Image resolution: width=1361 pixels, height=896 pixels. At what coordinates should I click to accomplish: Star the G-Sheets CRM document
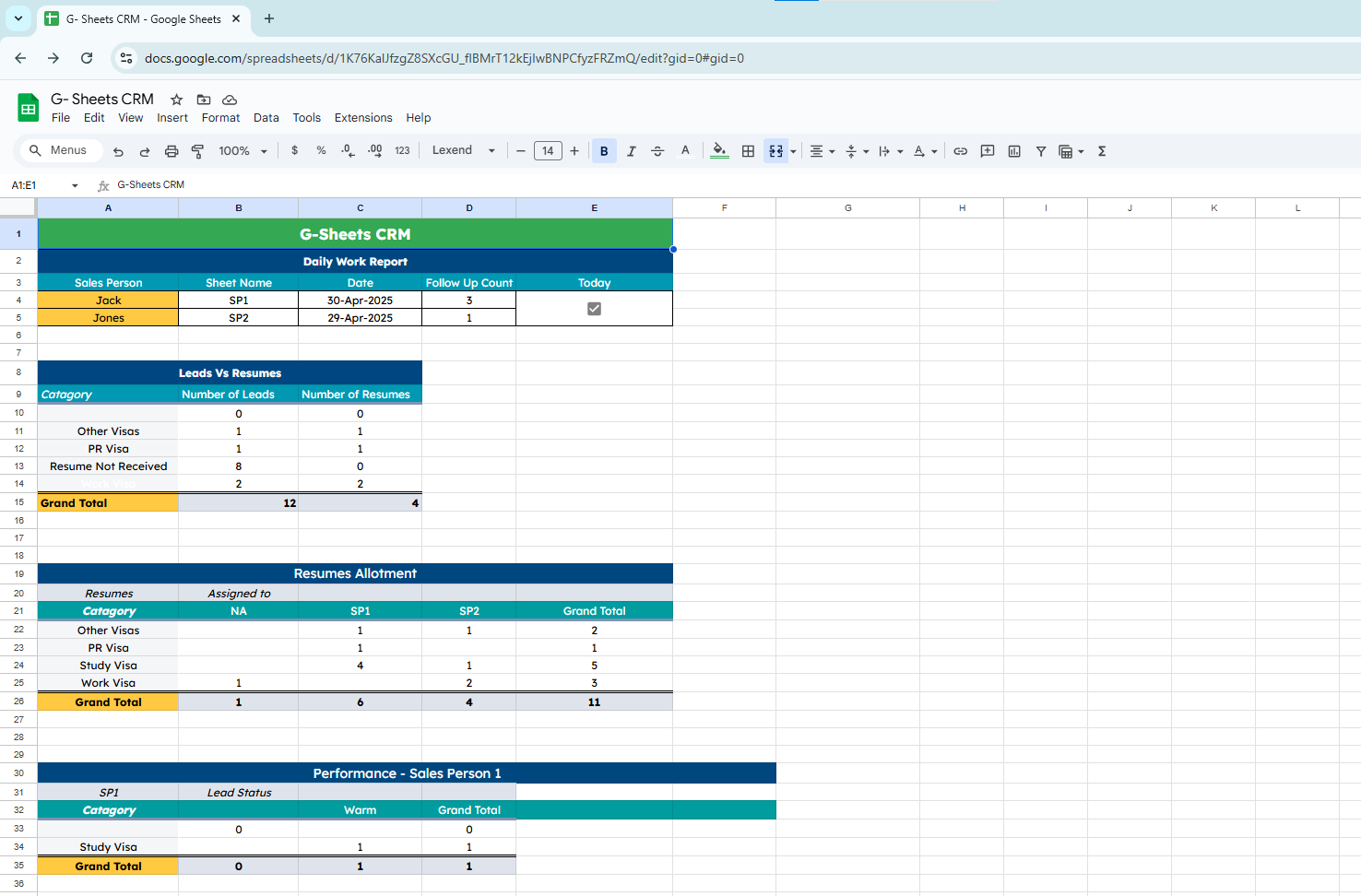[176, 100]
